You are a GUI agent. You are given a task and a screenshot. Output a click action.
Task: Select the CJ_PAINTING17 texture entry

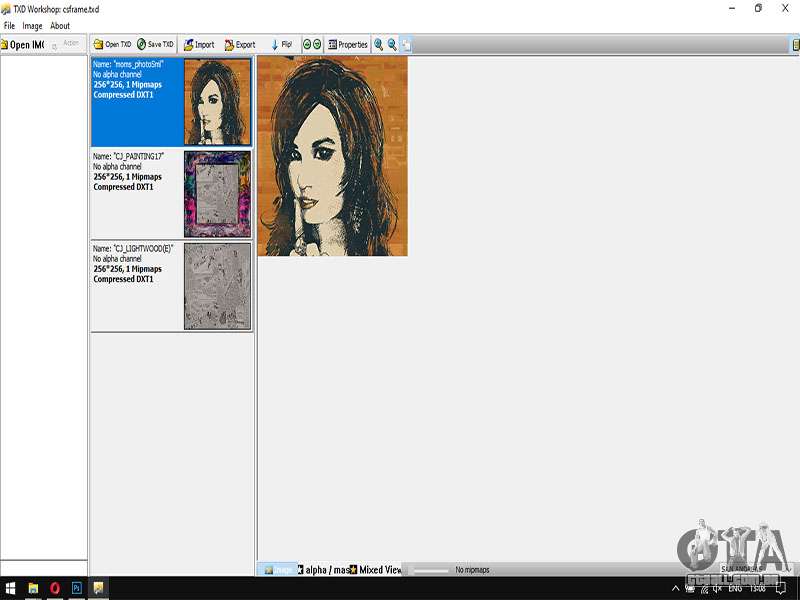pyautogui.click(x=171, y=194)
